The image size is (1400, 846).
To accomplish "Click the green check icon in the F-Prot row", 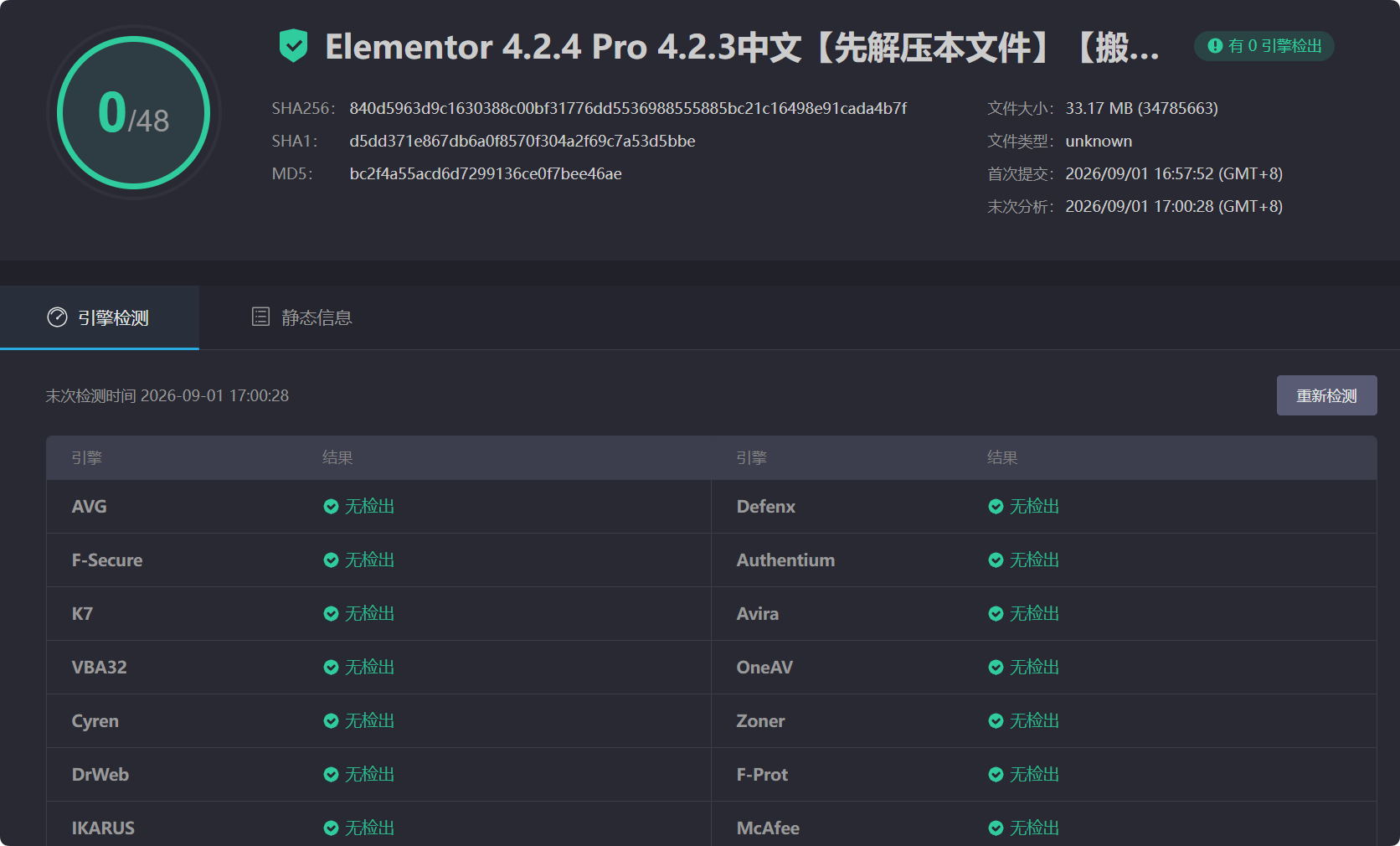I will tap(996, 775).
